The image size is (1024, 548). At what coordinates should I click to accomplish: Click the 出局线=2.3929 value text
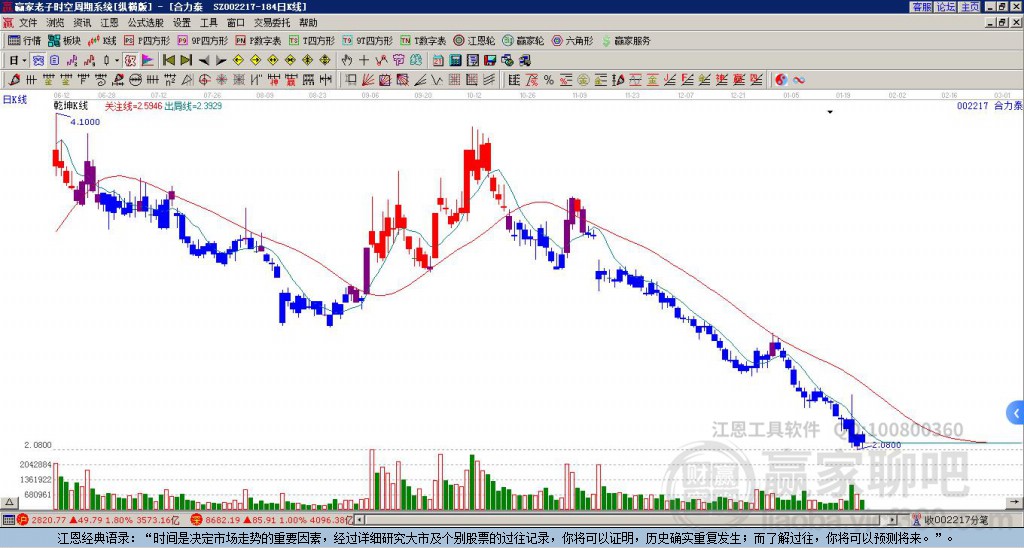coord(193,105)
